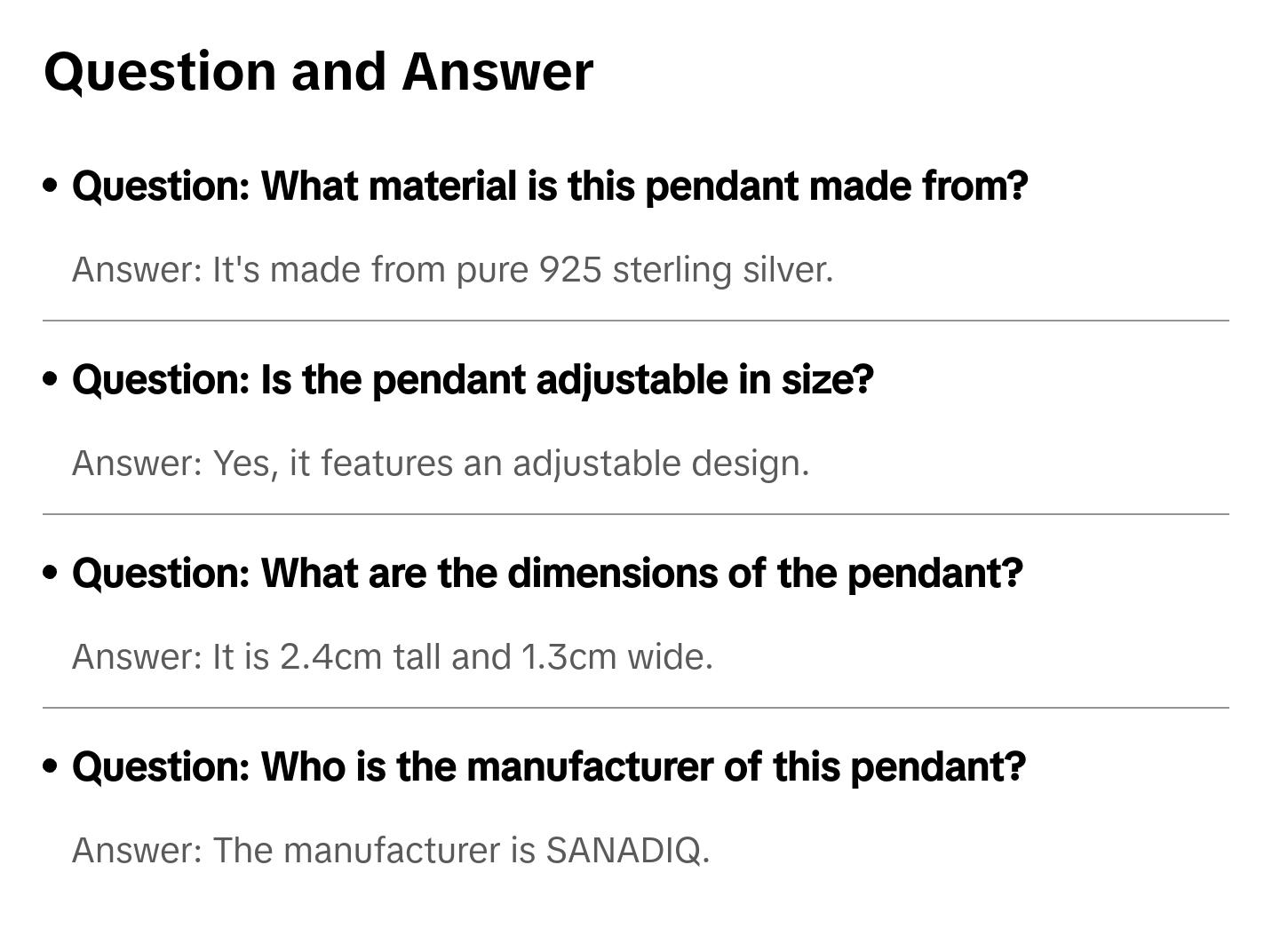The image size is (1272, 952).
Task: Click the answer giving the pendant's height and width
Action: [x=392, y=657]
